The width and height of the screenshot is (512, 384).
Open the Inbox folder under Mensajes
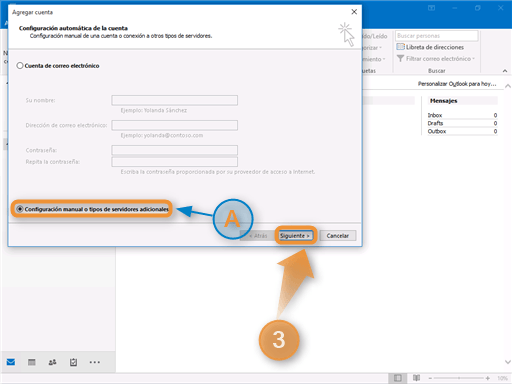(x=435, y=115)
